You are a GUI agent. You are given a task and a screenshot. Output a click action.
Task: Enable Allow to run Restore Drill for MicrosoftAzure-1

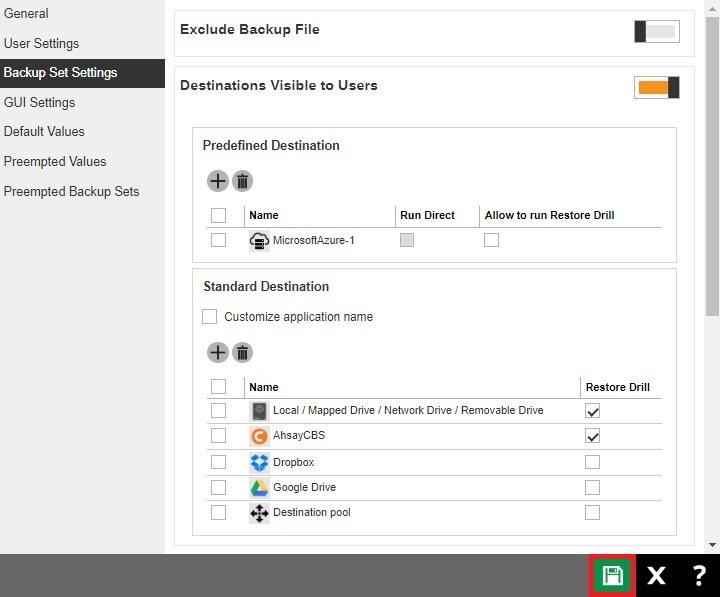pyautogui.click(x=491, y=240)
